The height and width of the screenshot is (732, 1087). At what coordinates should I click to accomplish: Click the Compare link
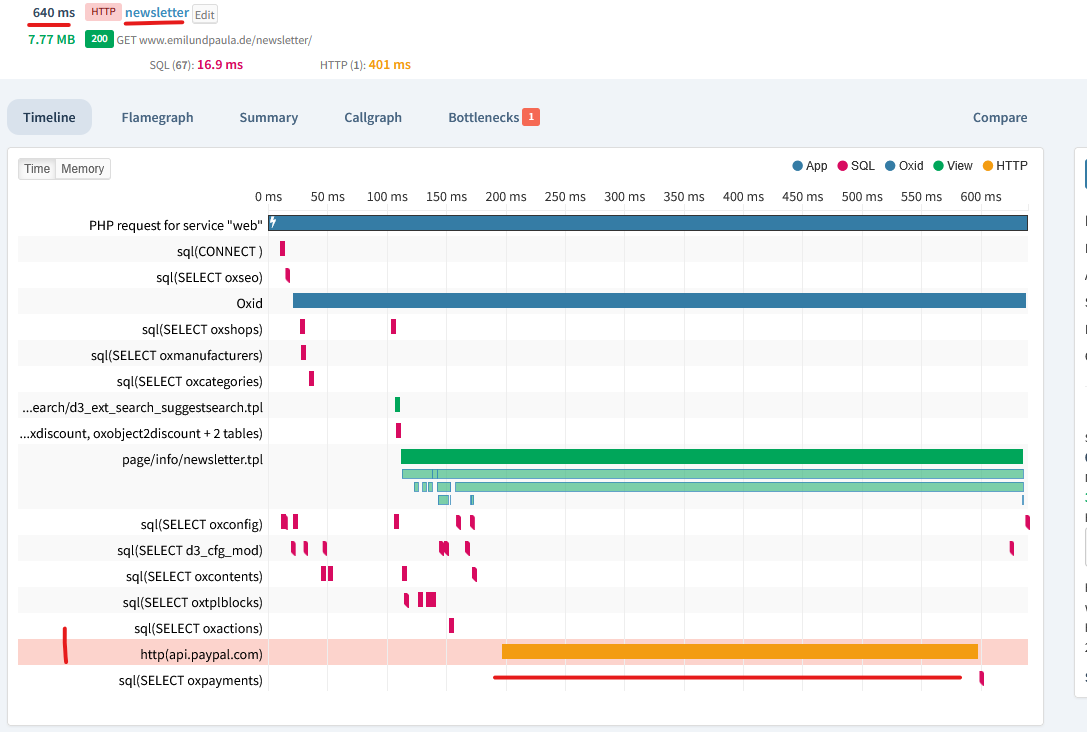pos(1000,117)
